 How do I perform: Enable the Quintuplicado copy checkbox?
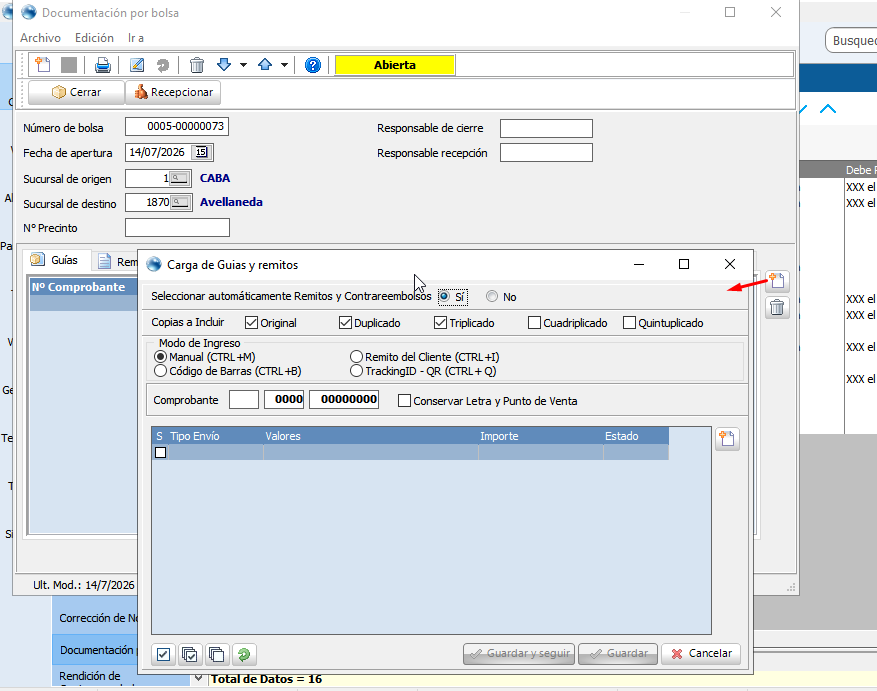(629, 323)
